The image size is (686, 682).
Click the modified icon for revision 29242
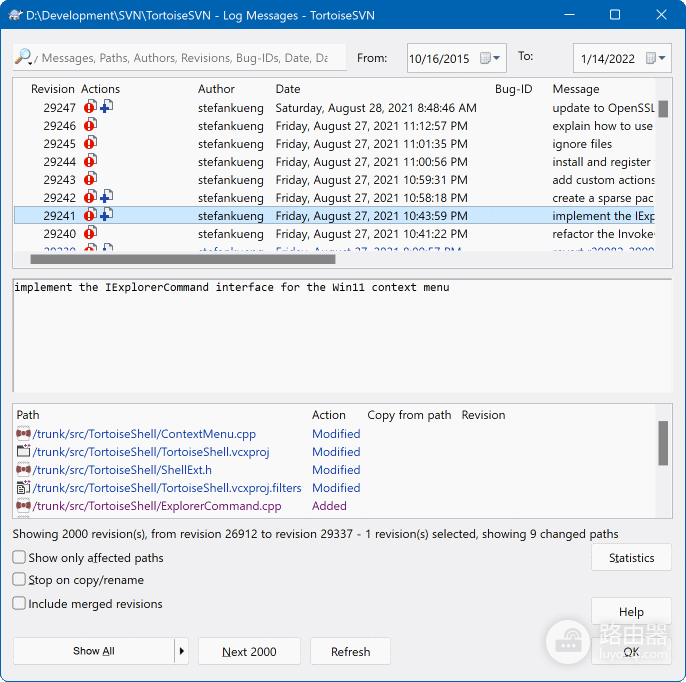point(90,197)
